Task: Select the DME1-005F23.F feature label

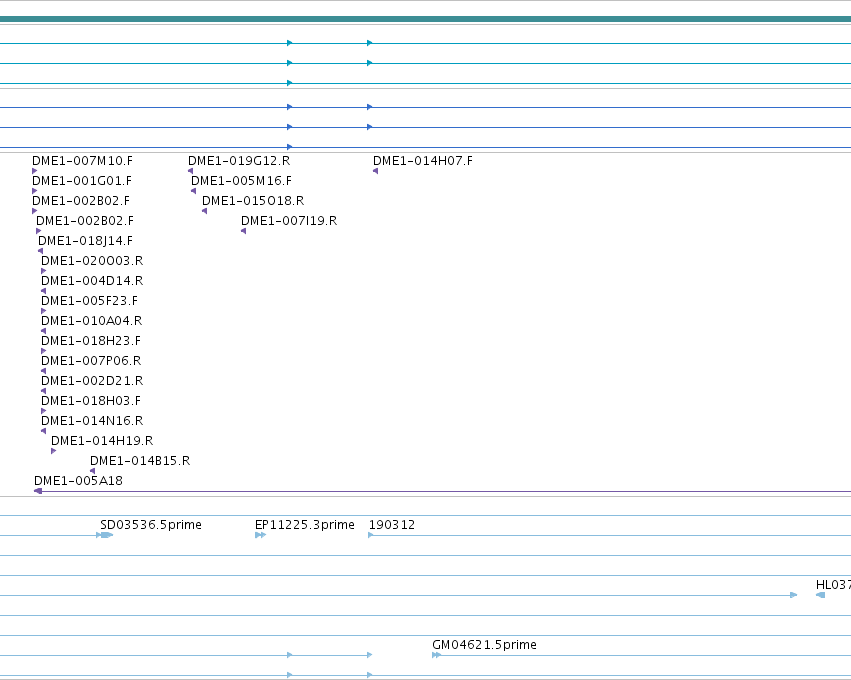Action: [x=90, y=301]
